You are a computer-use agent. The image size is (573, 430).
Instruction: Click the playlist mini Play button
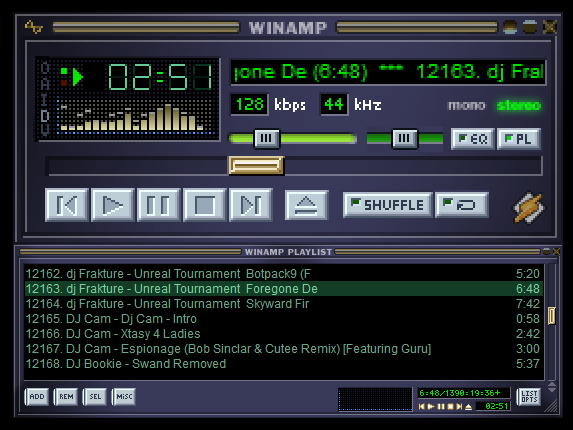pos(431,407)
